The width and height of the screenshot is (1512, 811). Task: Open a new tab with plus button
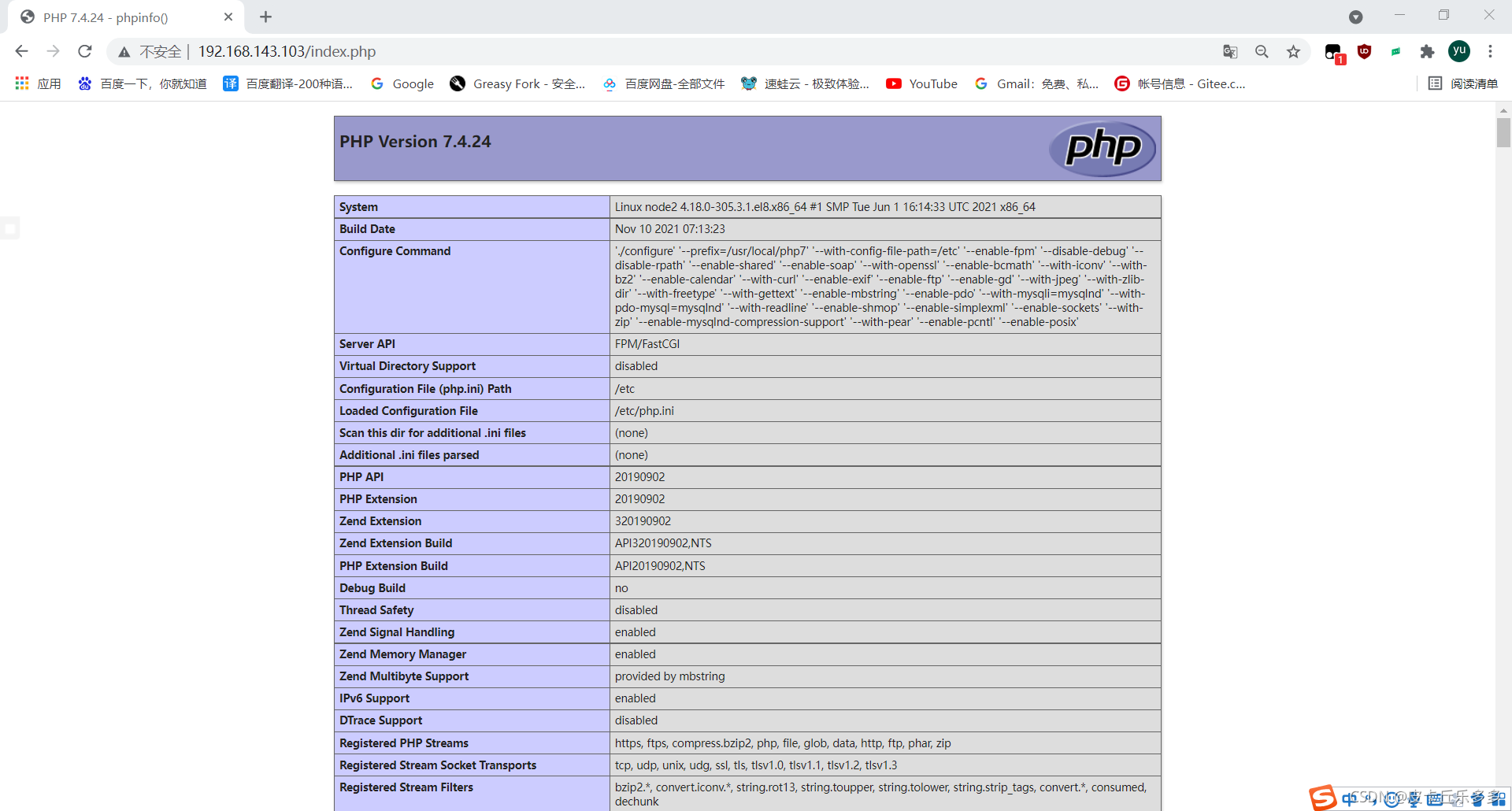tap(266, 17)
